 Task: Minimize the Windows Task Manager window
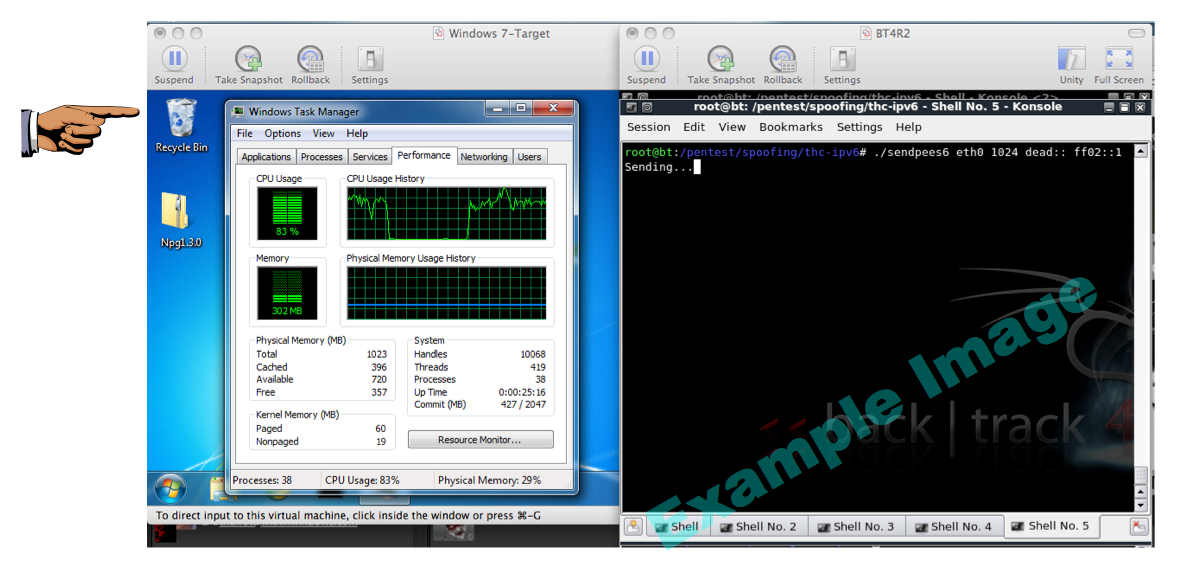[x=497, y=109]
